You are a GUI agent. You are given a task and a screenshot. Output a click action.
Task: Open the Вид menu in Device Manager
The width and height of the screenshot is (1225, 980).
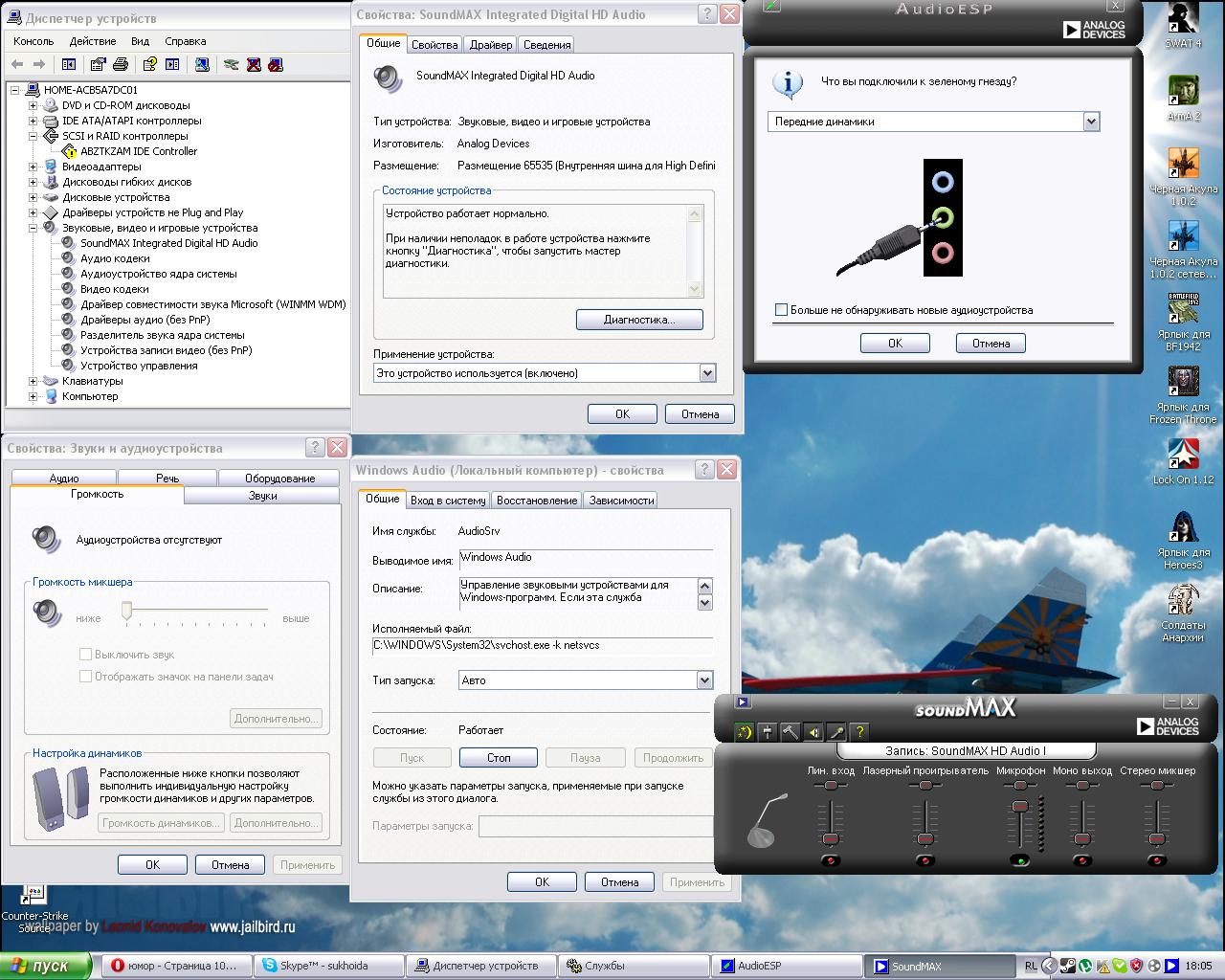pyautogui.click(x=141, y=41)
